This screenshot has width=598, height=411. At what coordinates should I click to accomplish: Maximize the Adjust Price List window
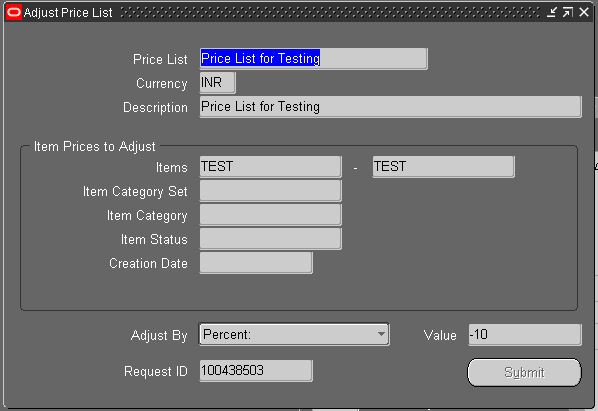point(567,12)
